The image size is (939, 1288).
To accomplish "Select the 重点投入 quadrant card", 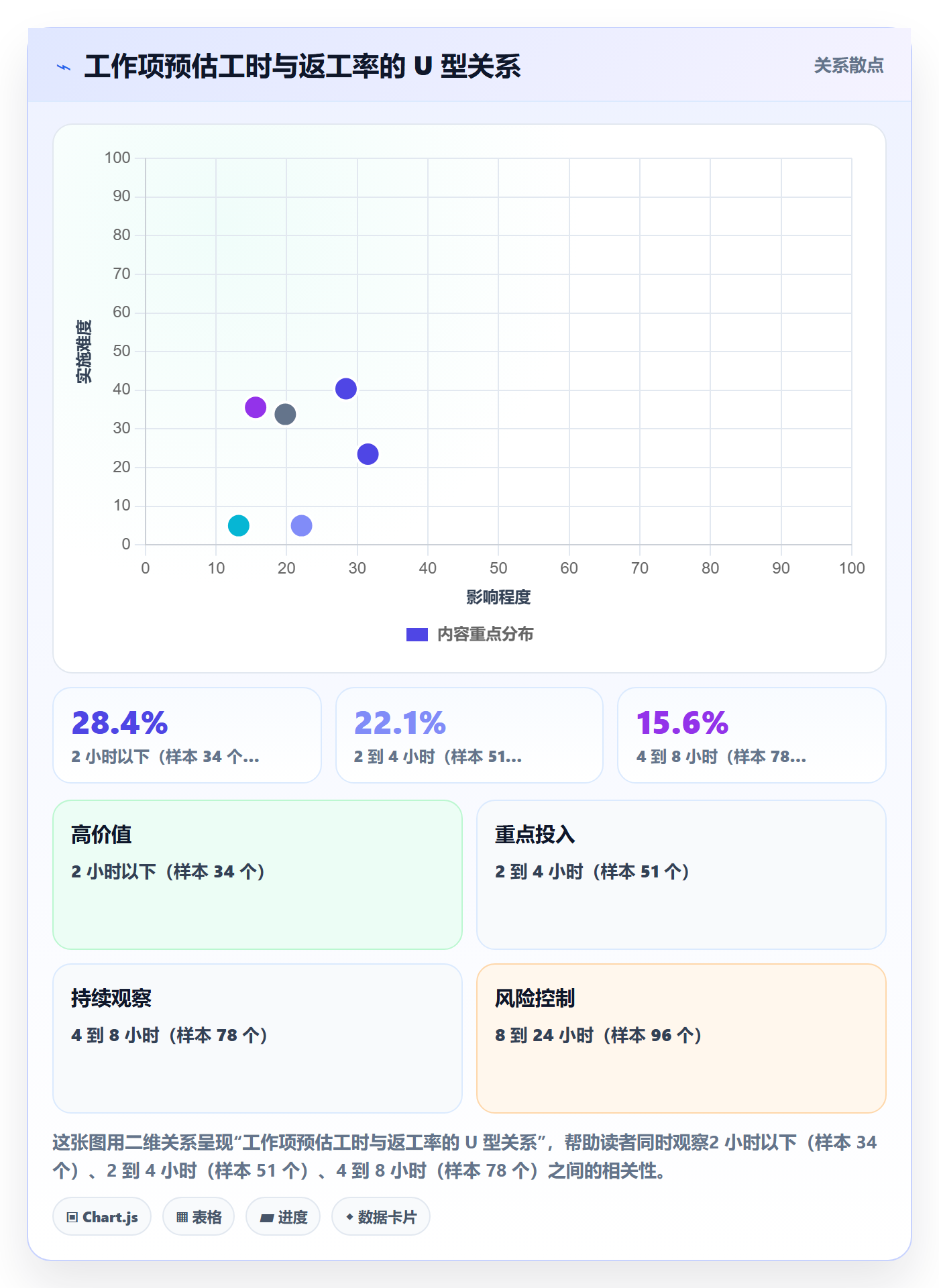I will [681, 875].
